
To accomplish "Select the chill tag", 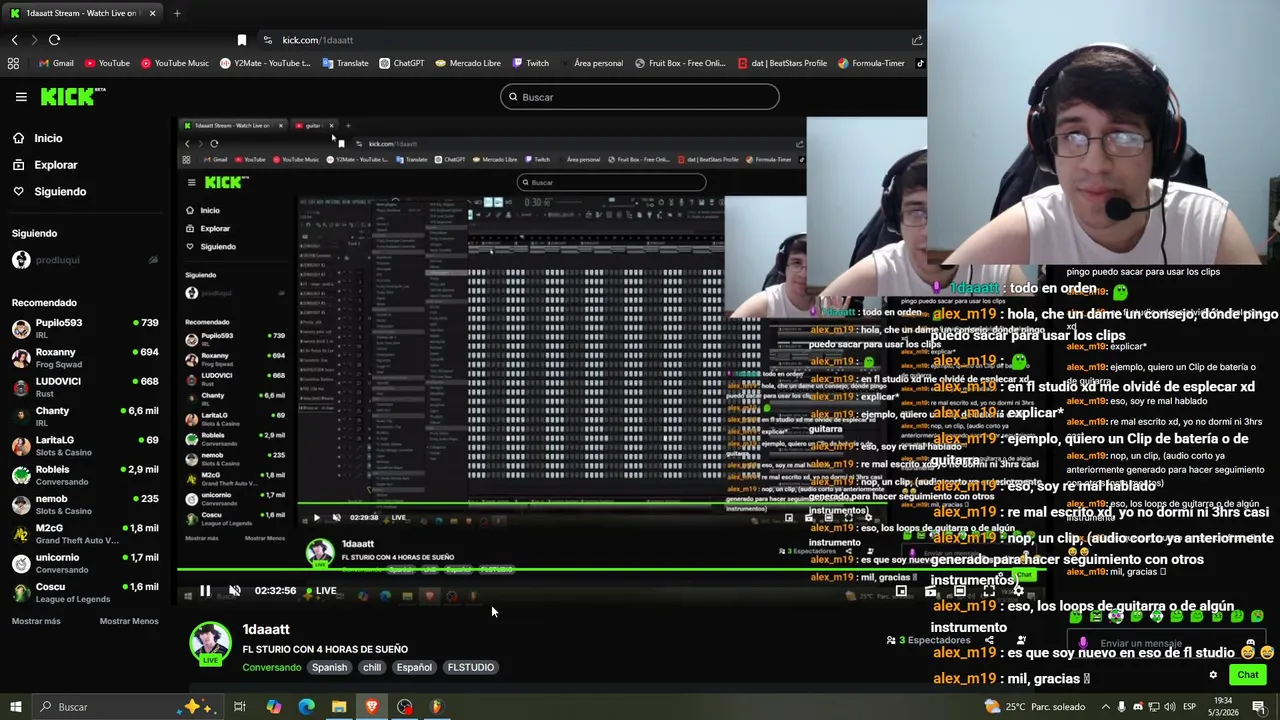I will [x=372, y=667].
